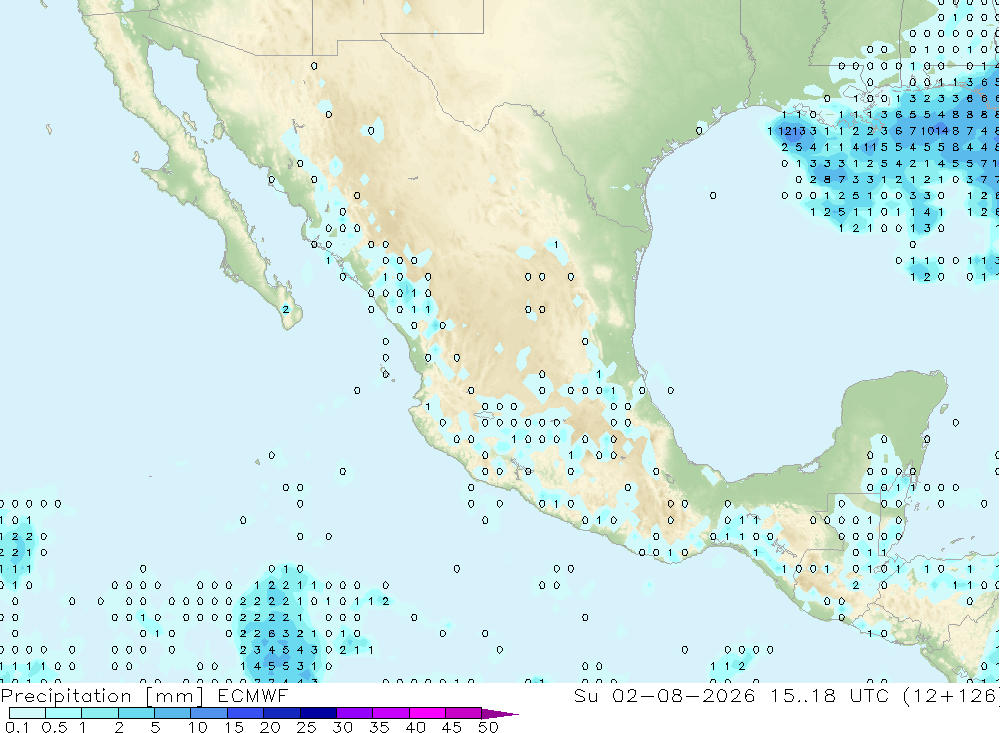The image size is (1000, 733).
Task: Click the '10' legend scale label
Action: (x=198, y=727)
